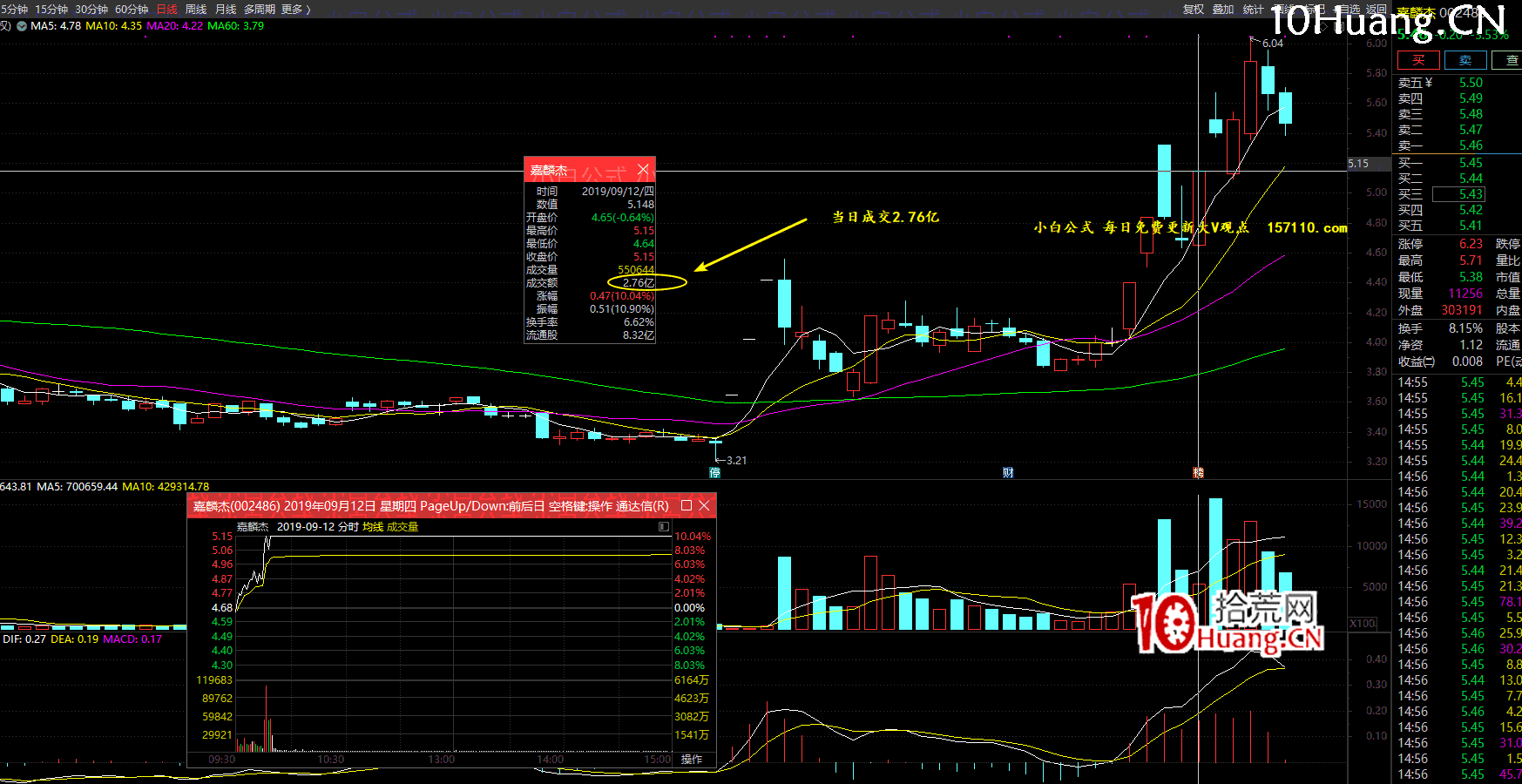Click the X100 volume scale label

pos(1363,624)
